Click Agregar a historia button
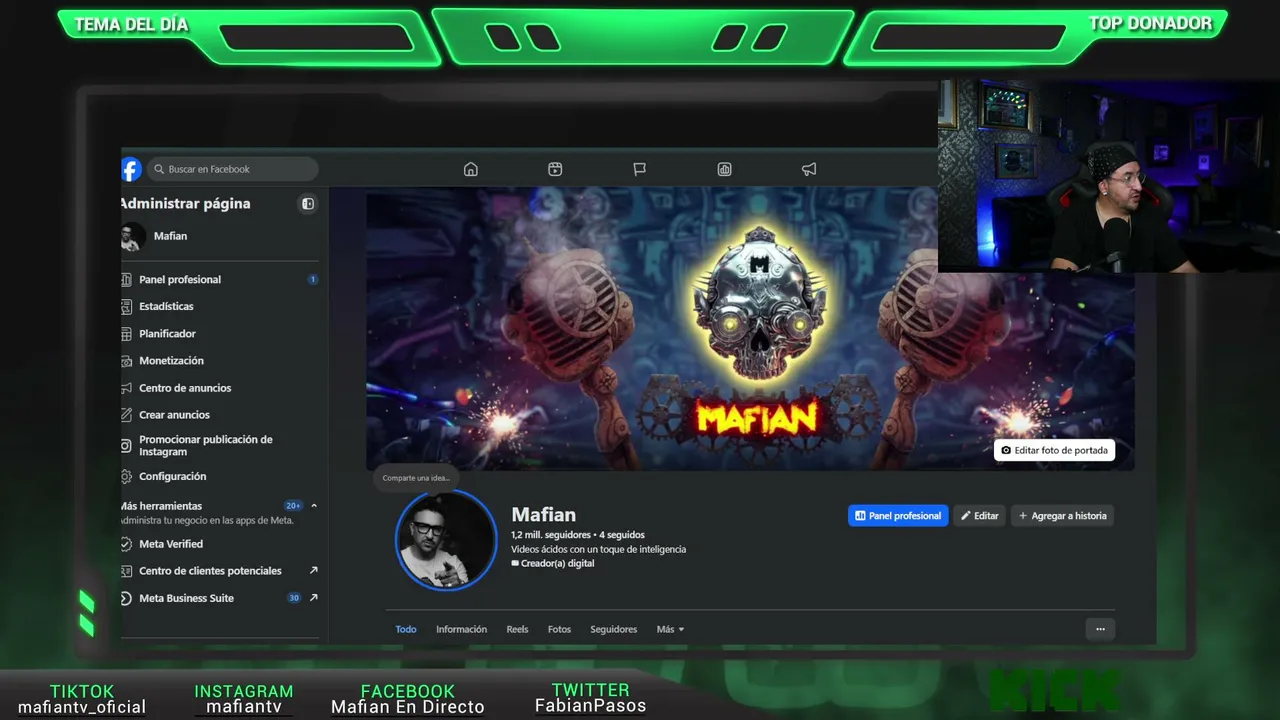The image size is (1280, 720). click(1062, 516)
